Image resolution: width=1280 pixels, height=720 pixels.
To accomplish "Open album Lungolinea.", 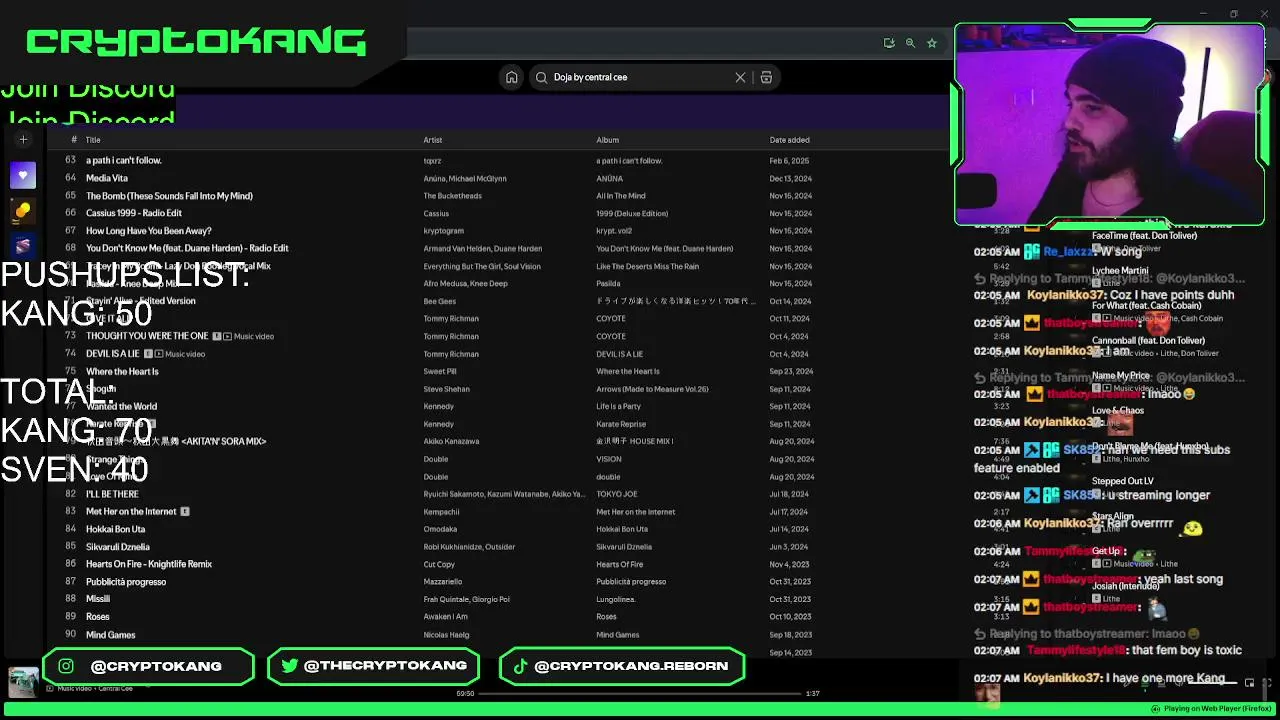I will coord(616,599).
